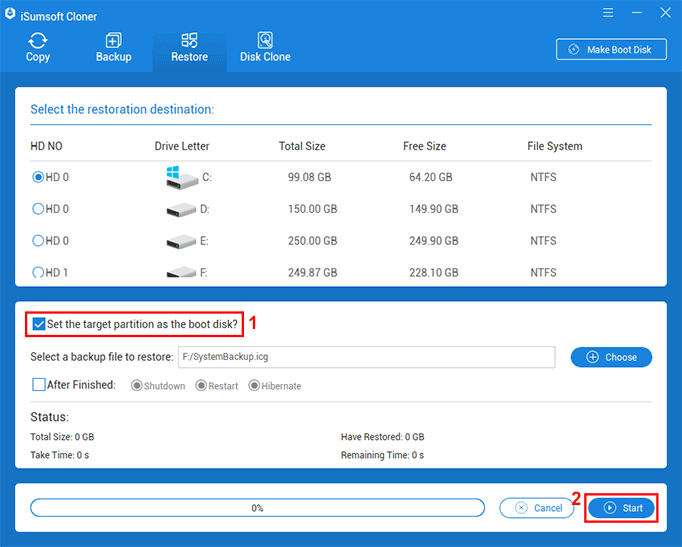This screenshot has height=547, width=682.
Task: Click the backup file path field
Action: click(367, 357)
